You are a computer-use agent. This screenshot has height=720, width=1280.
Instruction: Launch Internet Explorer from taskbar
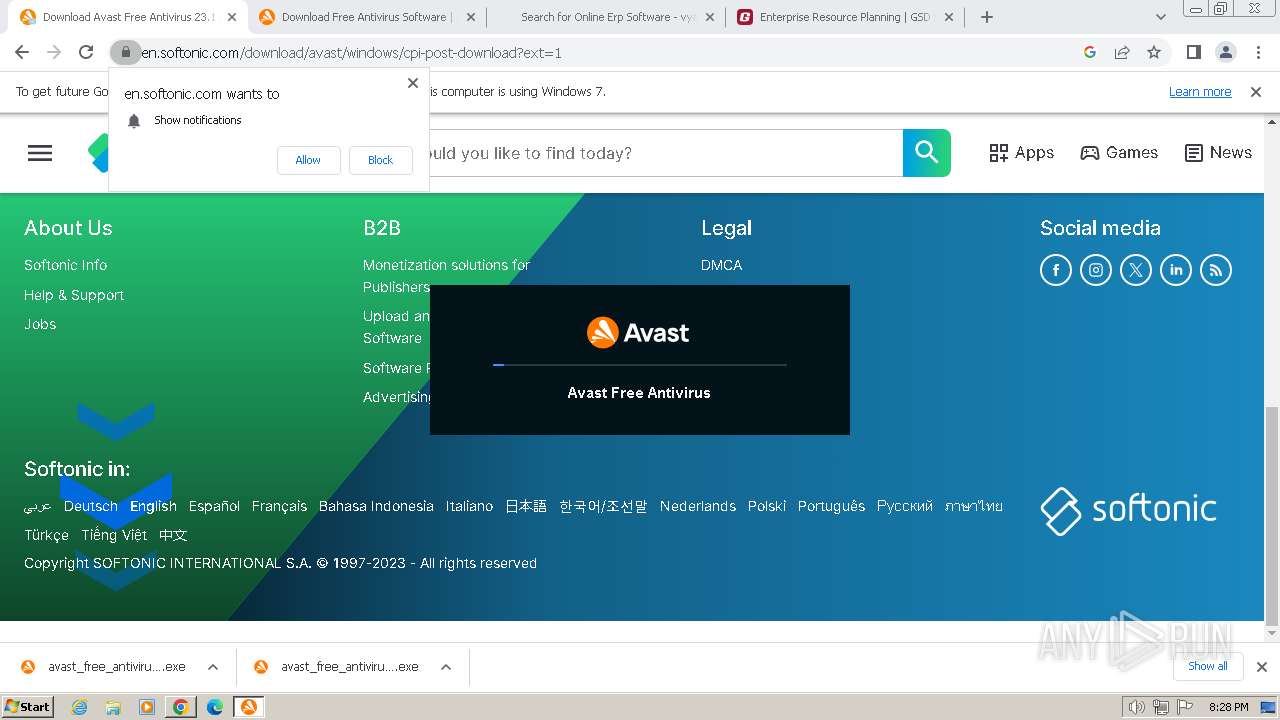80,707
